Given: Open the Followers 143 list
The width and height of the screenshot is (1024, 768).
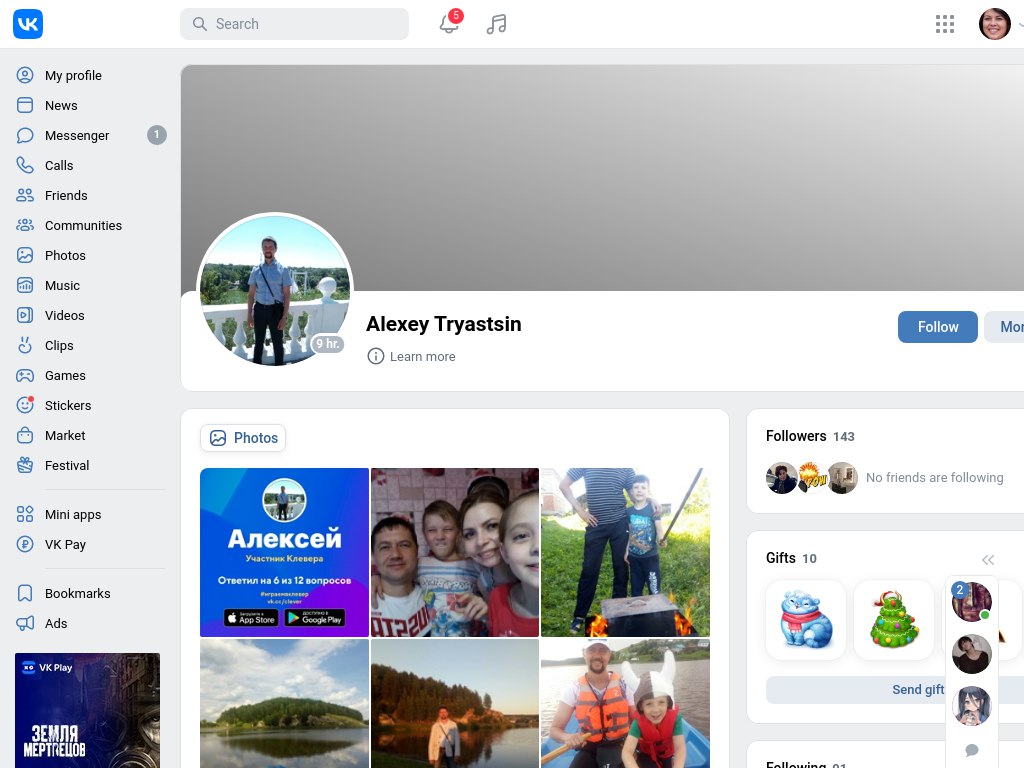Looking at the screenshot, I should click(x=810, y=436).
